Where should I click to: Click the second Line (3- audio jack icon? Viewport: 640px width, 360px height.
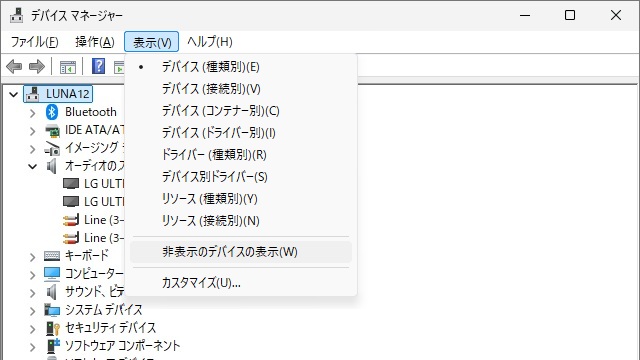(71, 238)
